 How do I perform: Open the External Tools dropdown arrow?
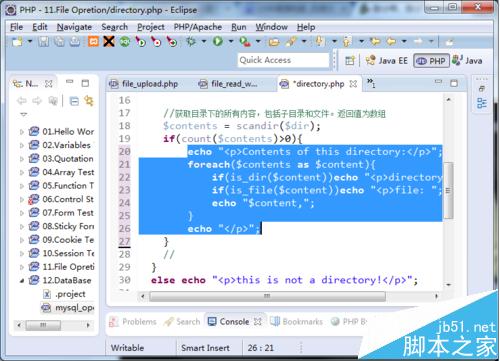(x=258, y=42)
